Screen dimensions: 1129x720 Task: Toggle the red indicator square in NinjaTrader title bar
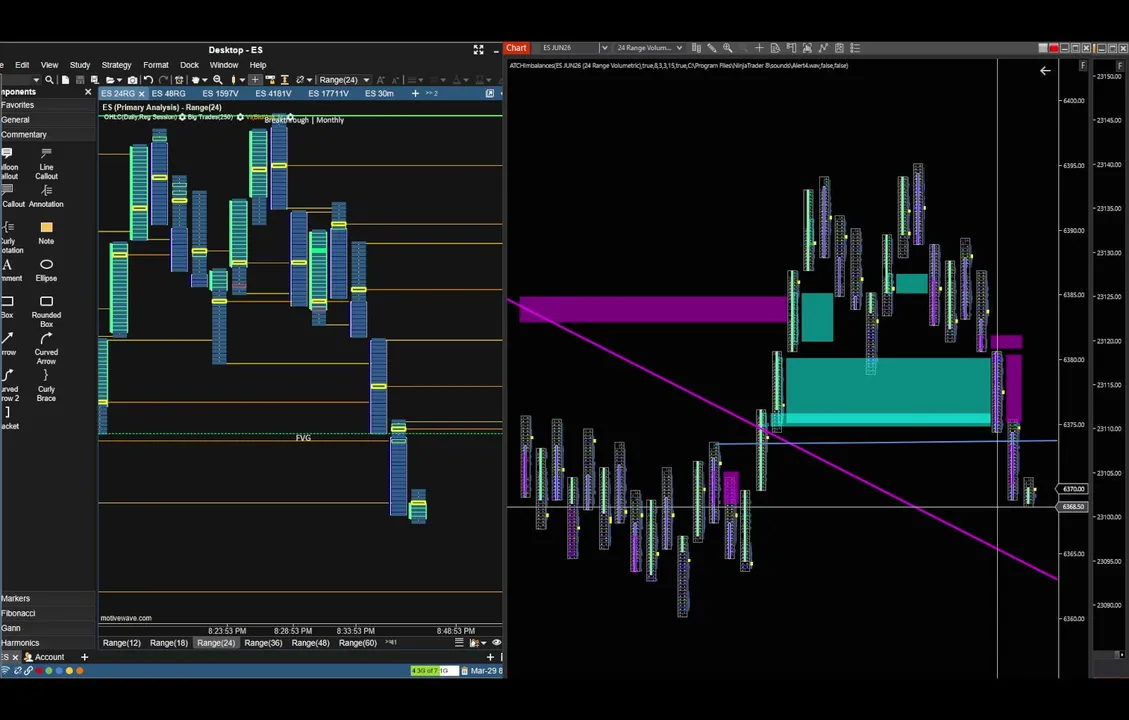pyautogui.click(x=1053, y=48)
